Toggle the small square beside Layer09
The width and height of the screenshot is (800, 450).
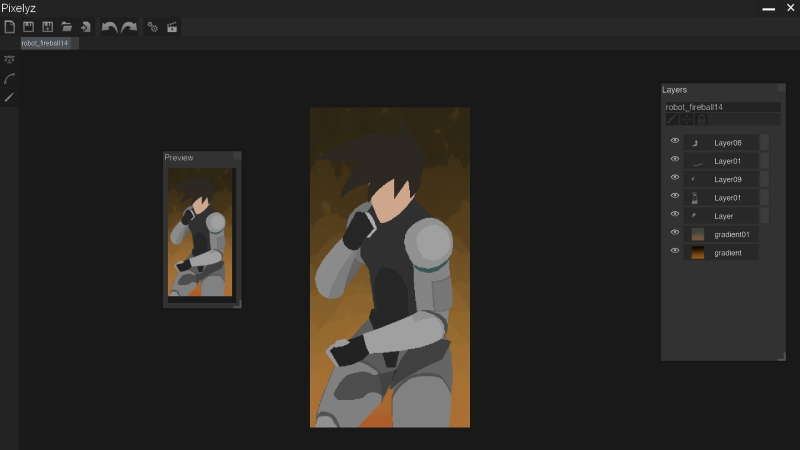point(764,179)
